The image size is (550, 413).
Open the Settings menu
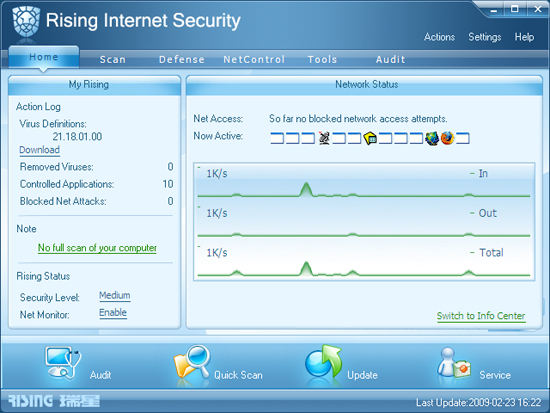pos(485,37)
